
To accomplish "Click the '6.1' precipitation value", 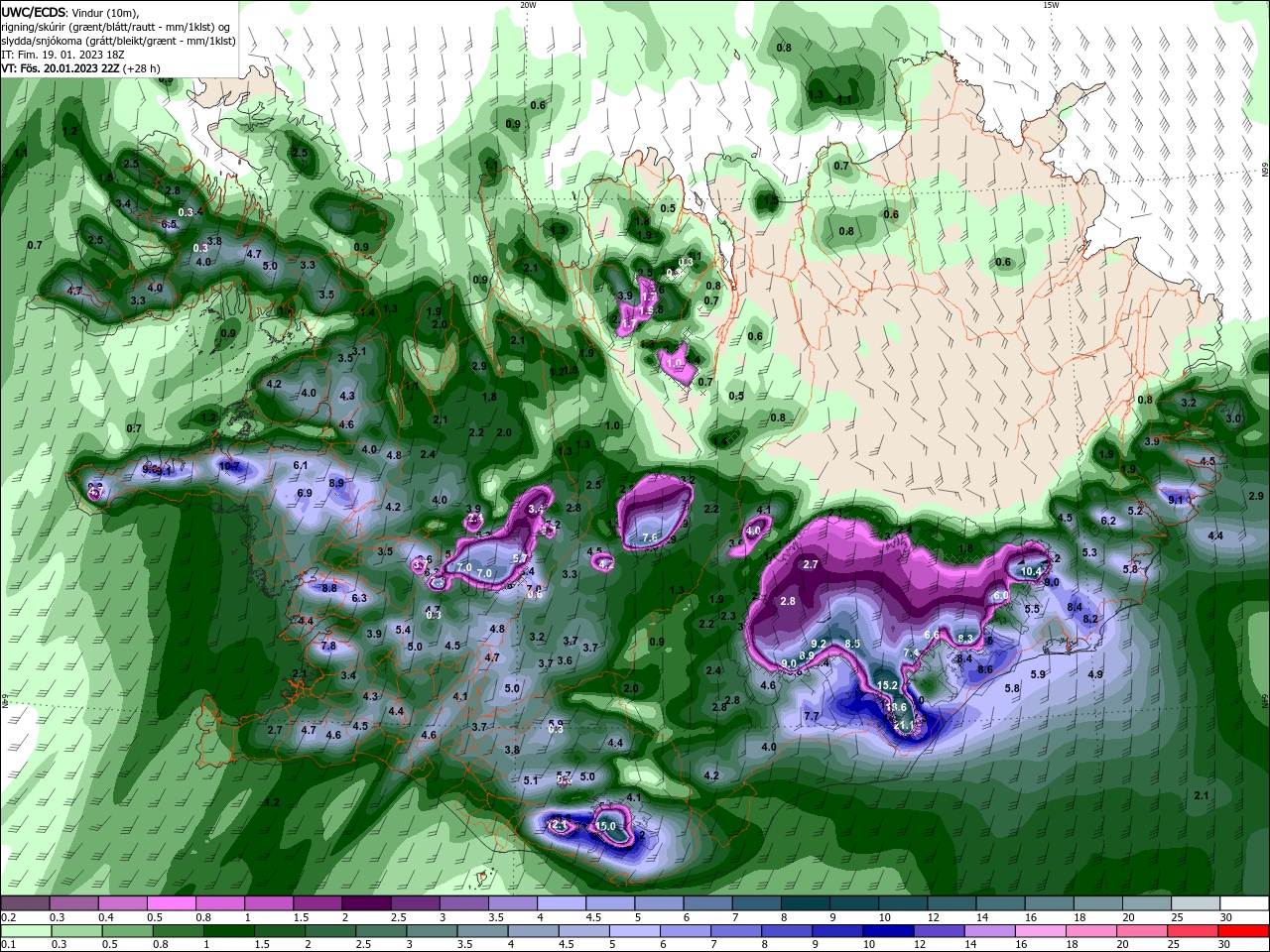I will point(301,465).
